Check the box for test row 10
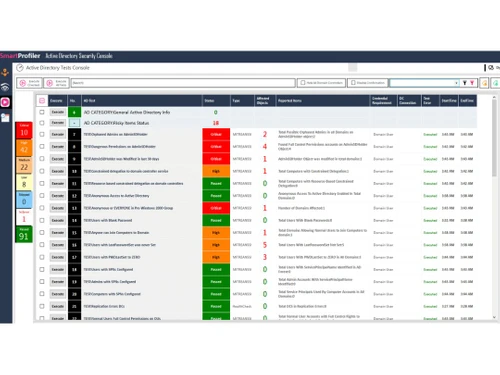 pyautogui.click(x=42, y=171)
